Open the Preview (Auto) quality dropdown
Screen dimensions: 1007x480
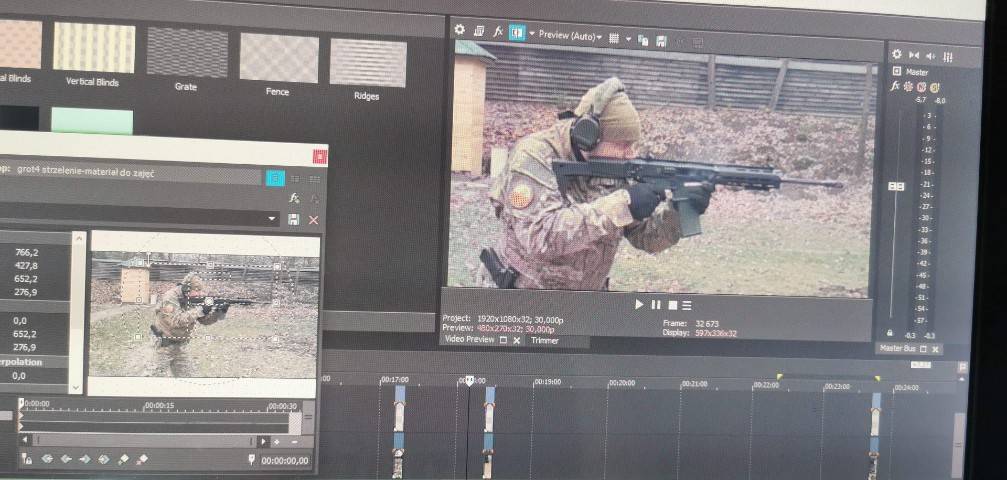click(569, 37)
